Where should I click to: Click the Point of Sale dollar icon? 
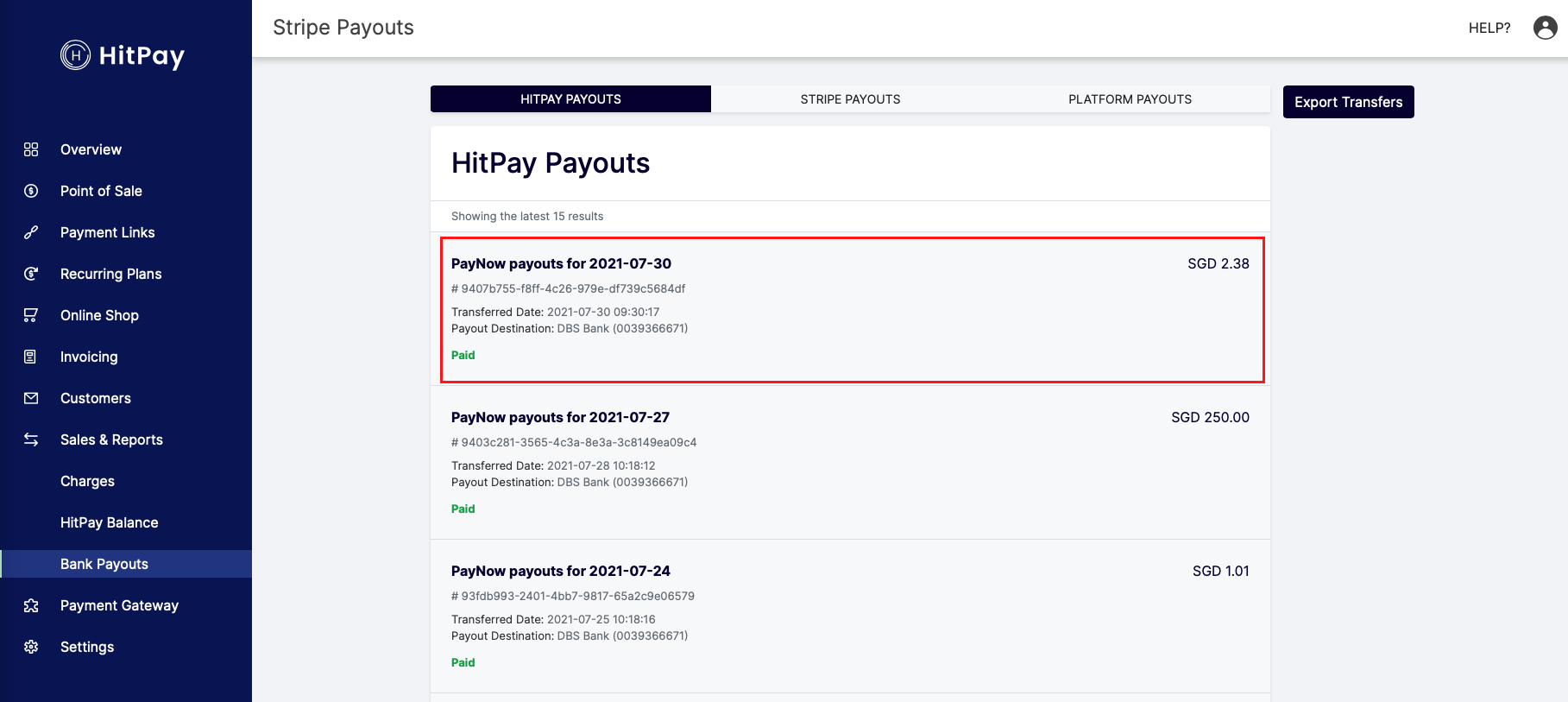tap(31, 191)
